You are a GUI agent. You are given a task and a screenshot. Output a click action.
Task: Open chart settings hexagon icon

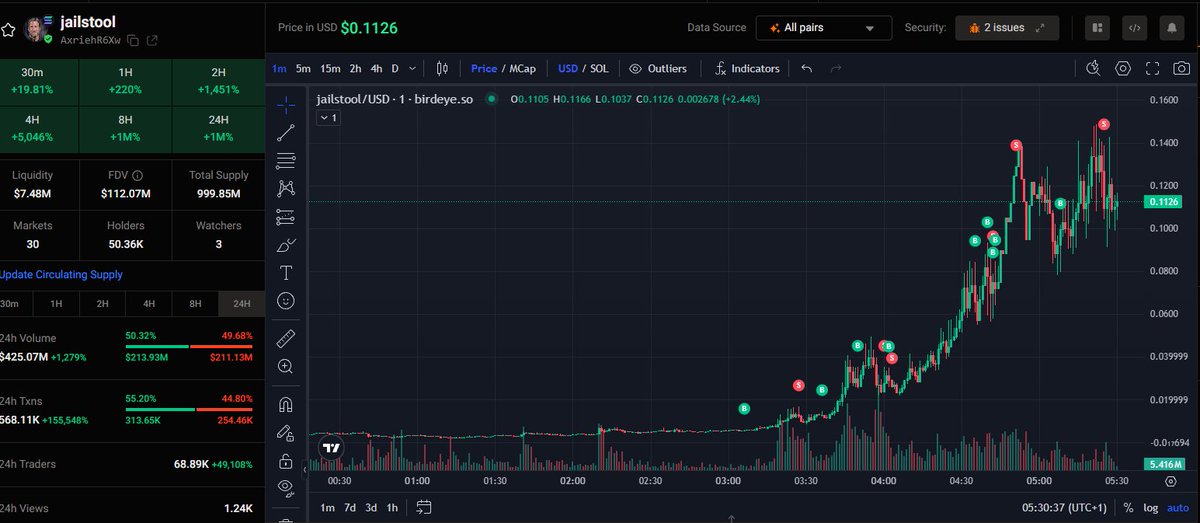click(x=1123, y=69)
